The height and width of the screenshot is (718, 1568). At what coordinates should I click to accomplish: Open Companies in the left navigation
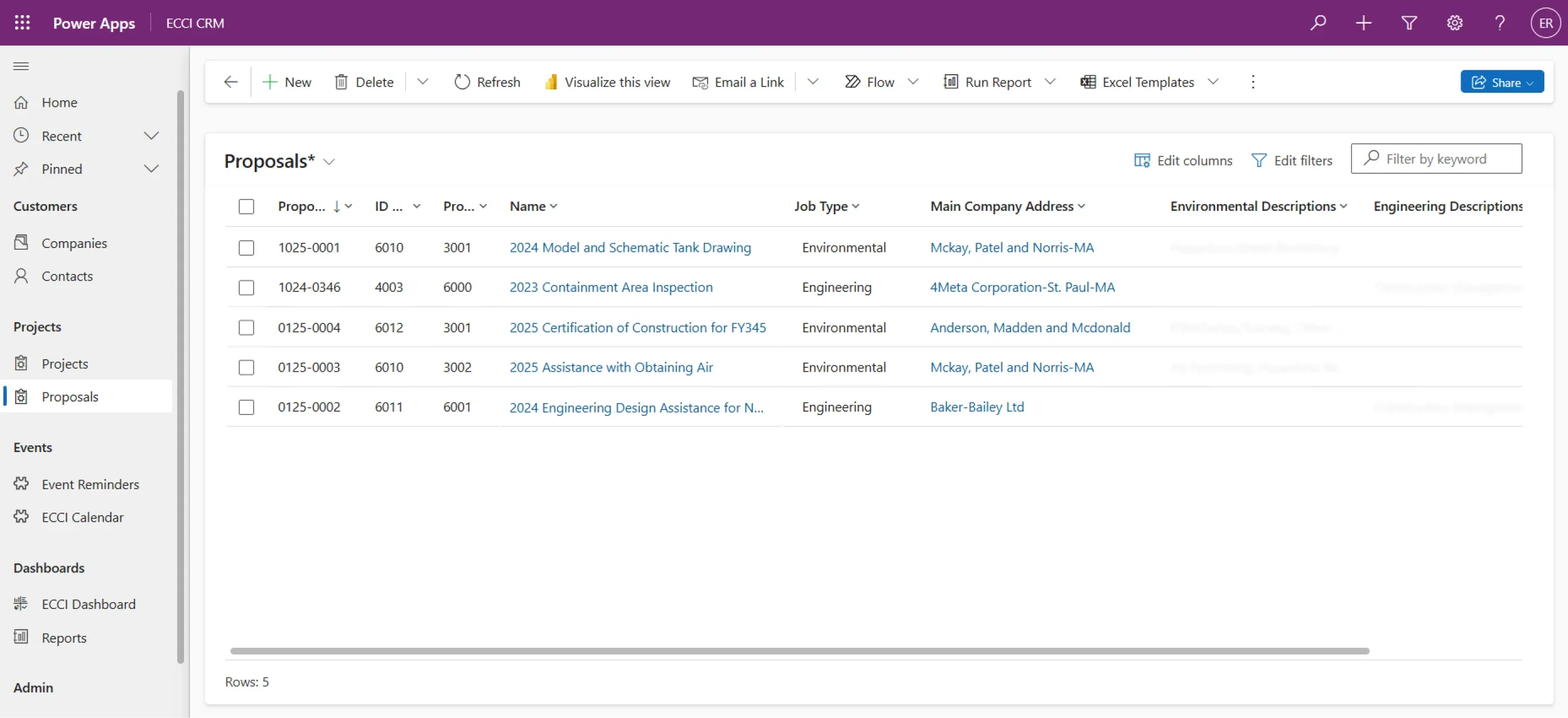click(74, 243)
